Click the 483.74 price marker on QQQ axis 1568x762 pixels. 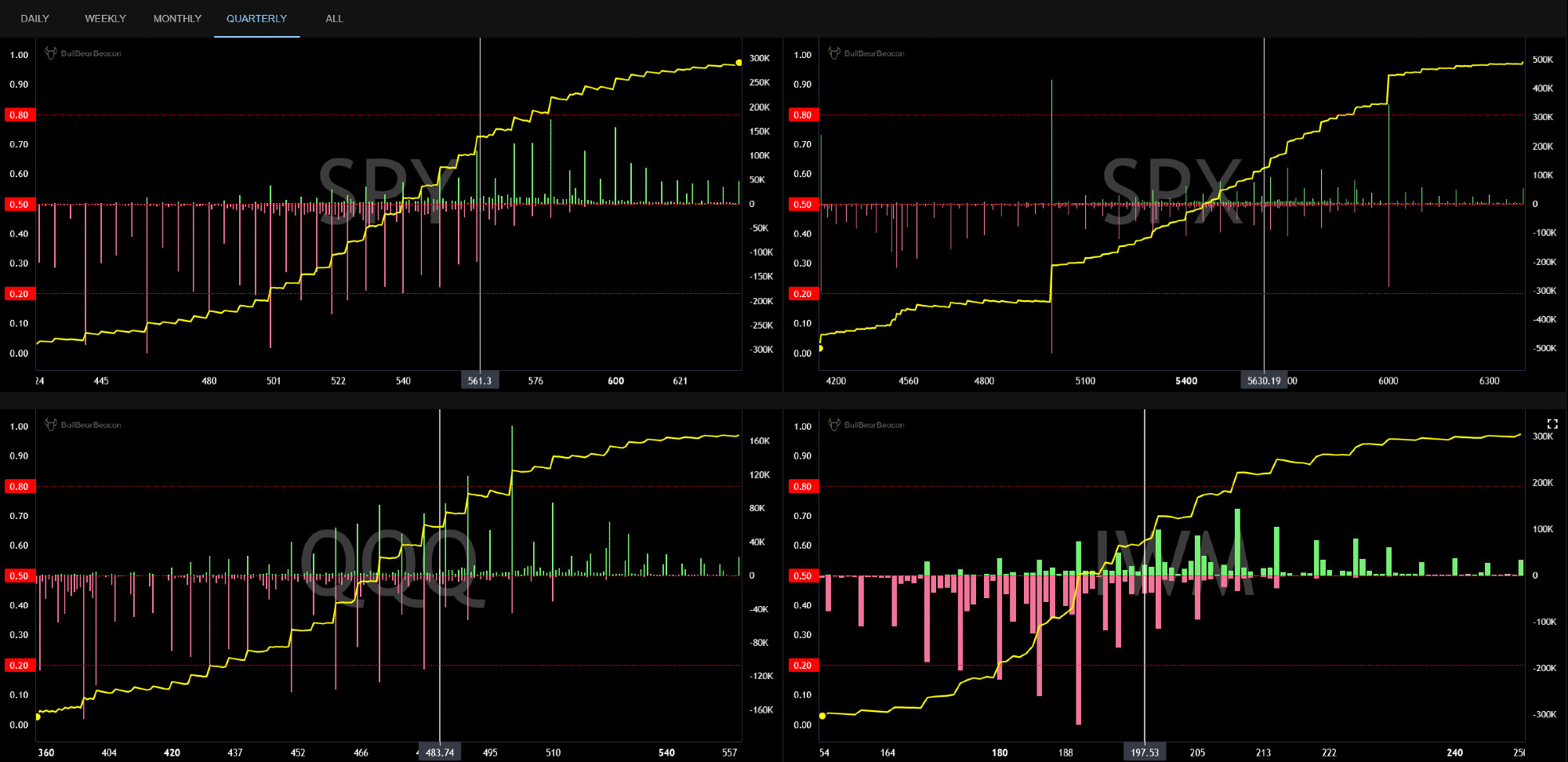point(440,753)
